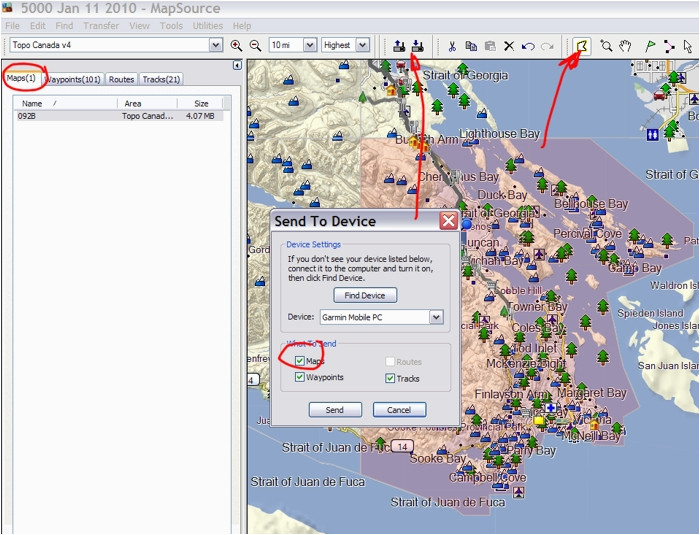Click the Undo arrow icon
The image size is (700, 535).
click(x=528, y=46)
